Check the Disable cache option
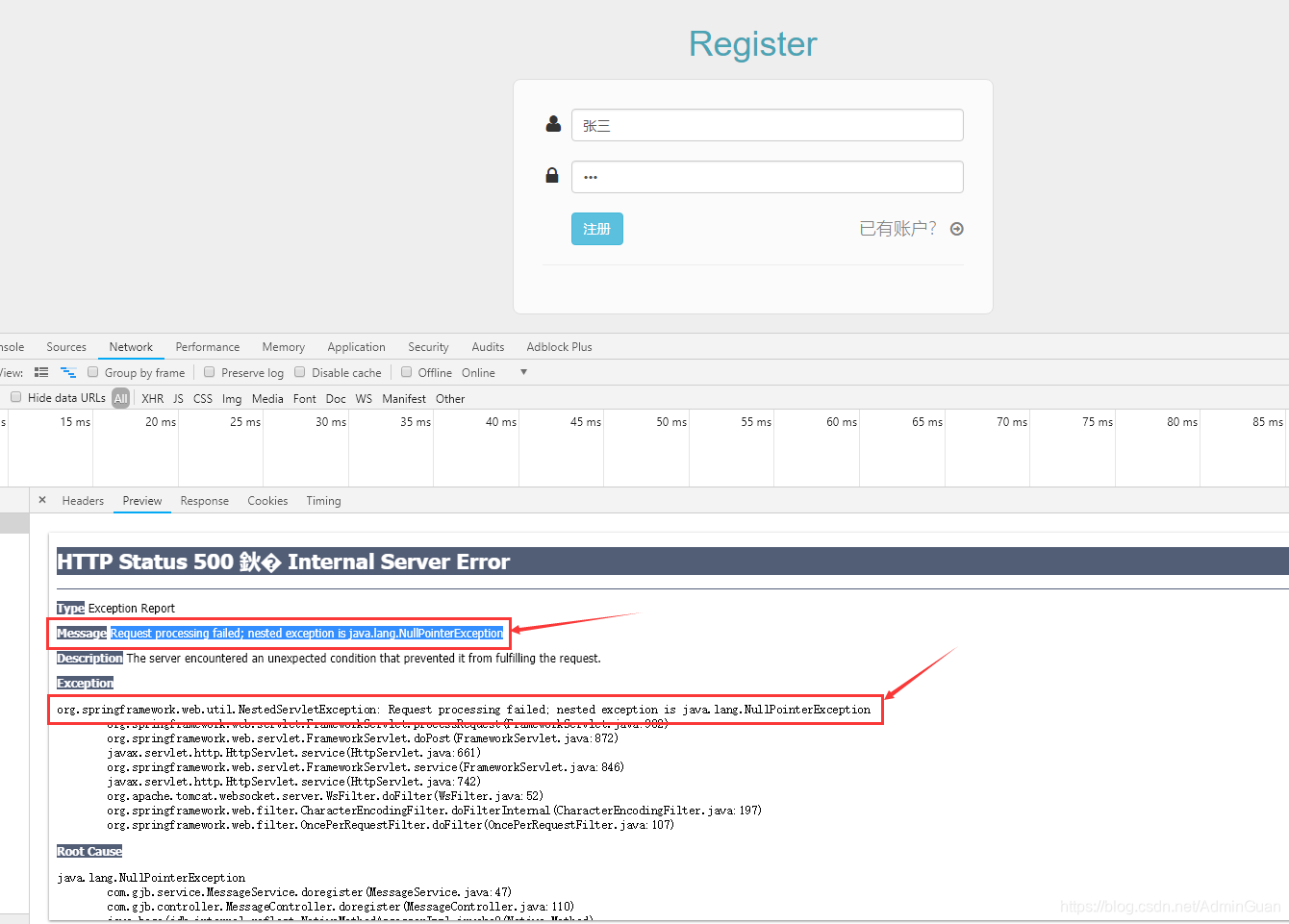 click(x=299, y=372)
